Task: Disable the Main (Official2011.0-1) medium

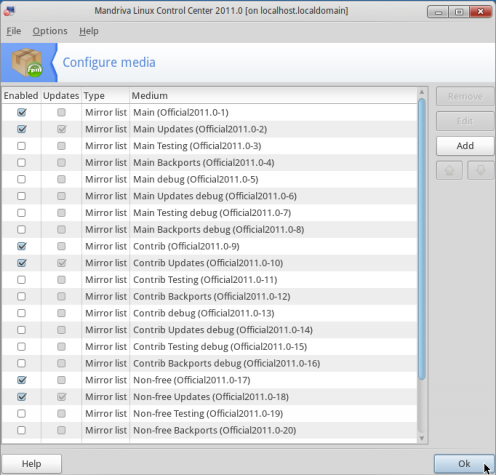Action: coord(22,112)
